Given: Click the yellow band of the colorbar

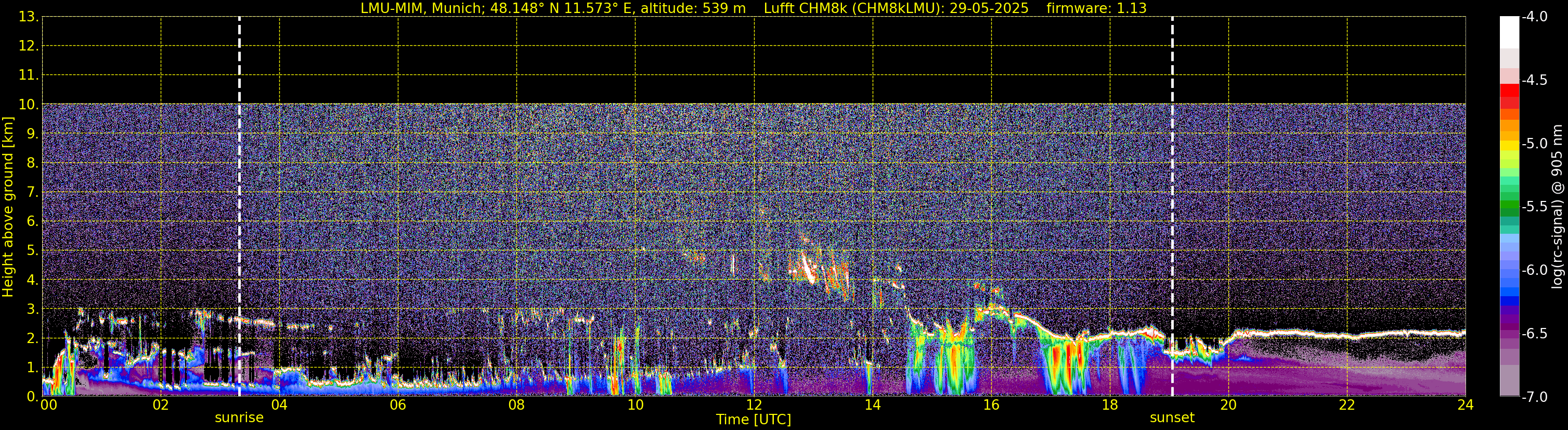Looking at the screenshot, I should pos(1510,146).
